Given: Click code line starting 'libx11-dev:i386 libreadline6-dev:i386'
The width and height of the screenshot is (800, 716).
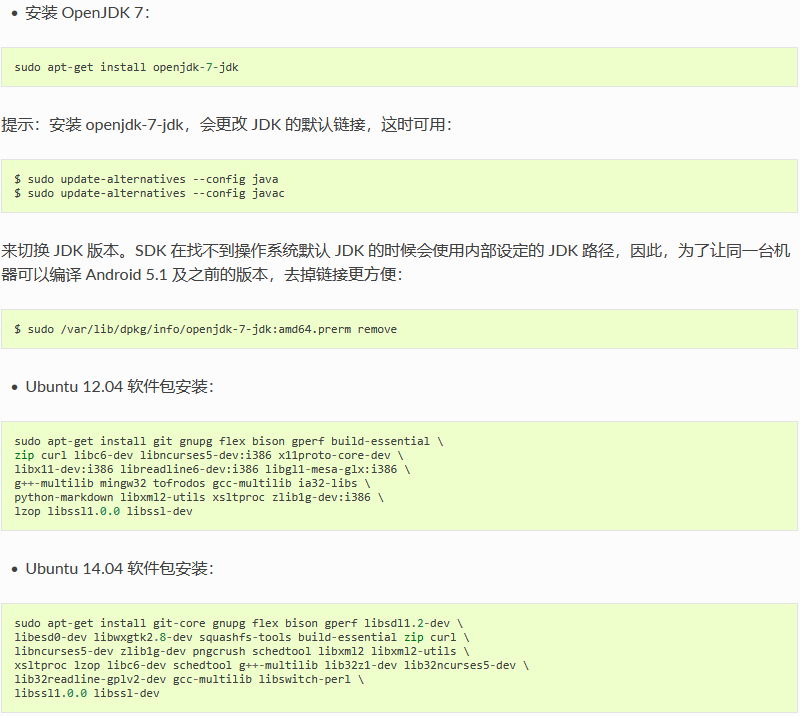Looking at the screenshot, I should [x=212, y=469].
